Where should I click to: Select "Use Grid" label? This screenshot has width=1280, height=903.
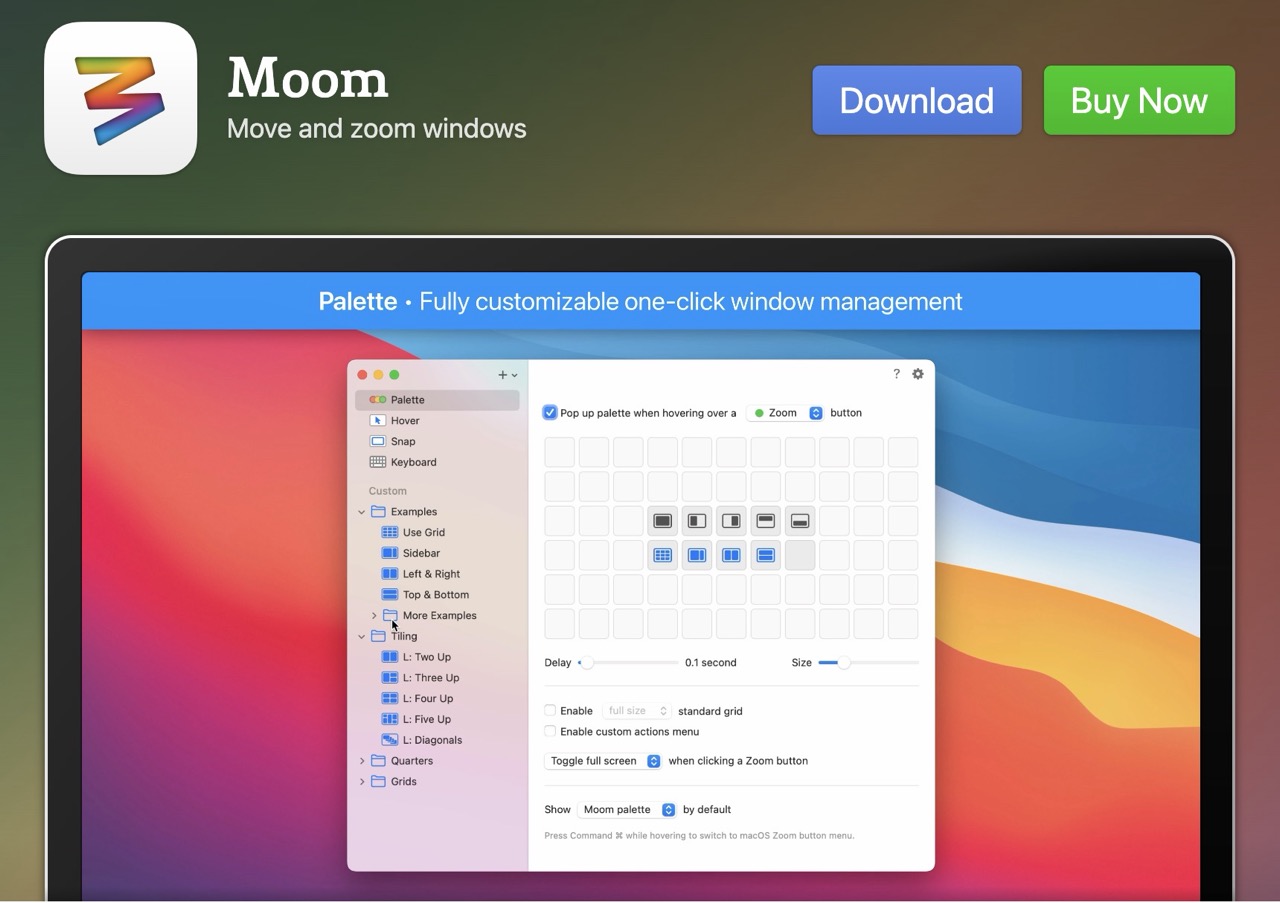[424, 533]
